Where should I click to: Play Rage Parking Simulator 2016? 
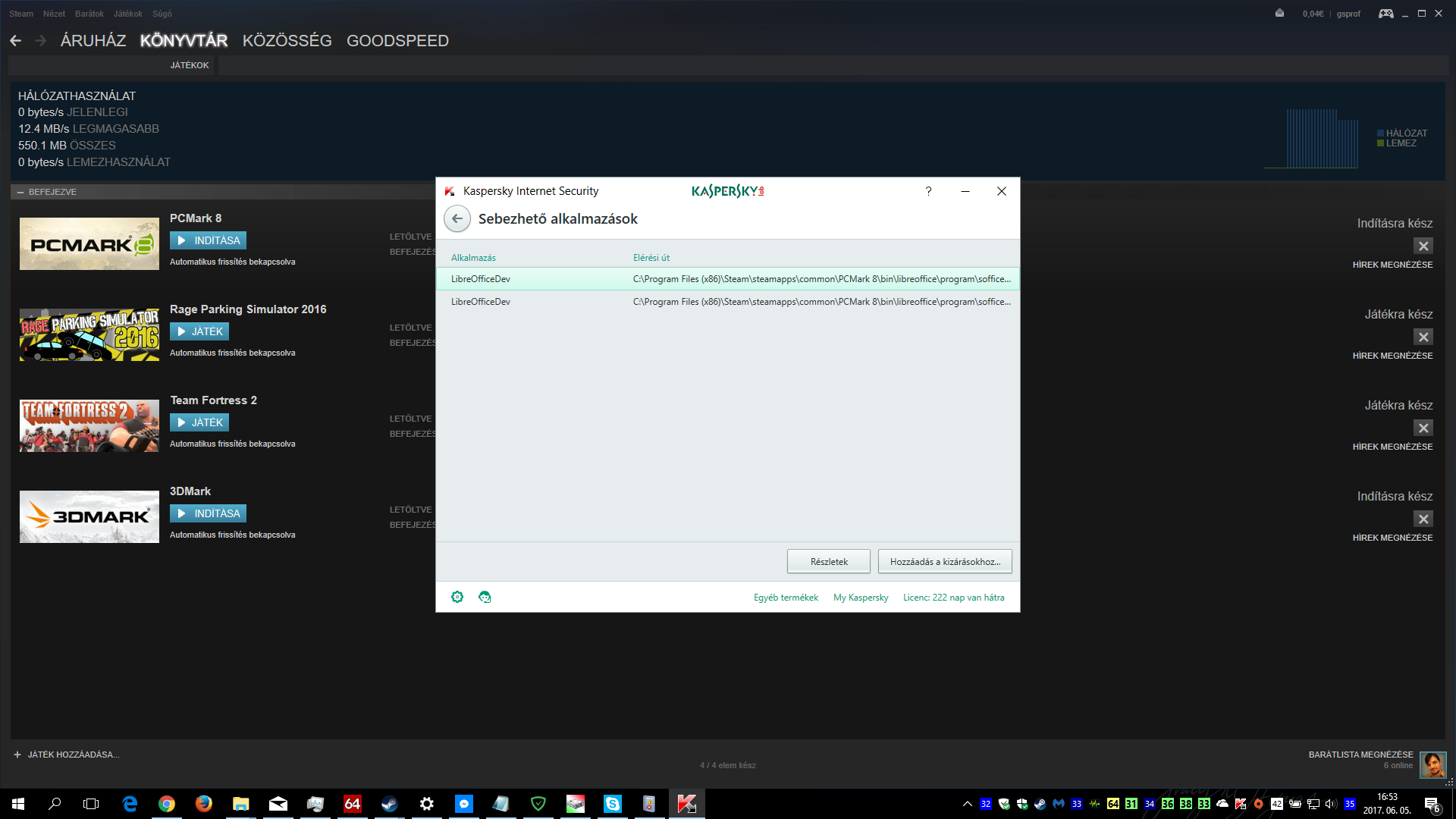tap(199, 331)
